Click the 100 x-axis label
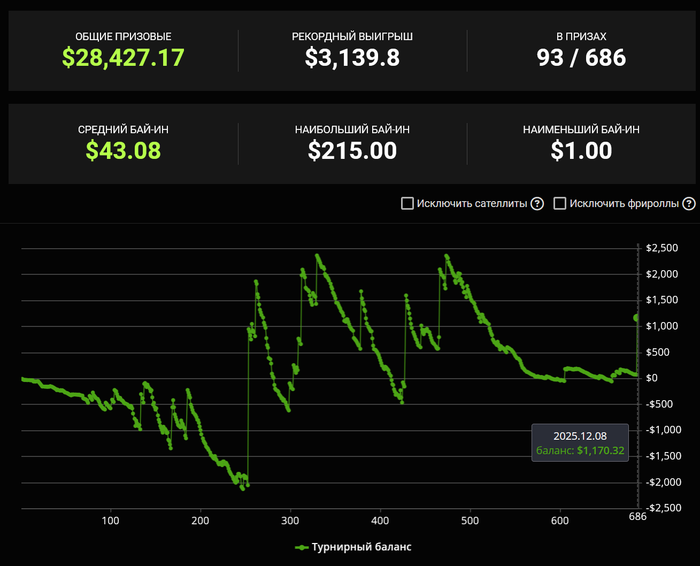The height and width of the screenshot is (566, 700). coord(110,521)
